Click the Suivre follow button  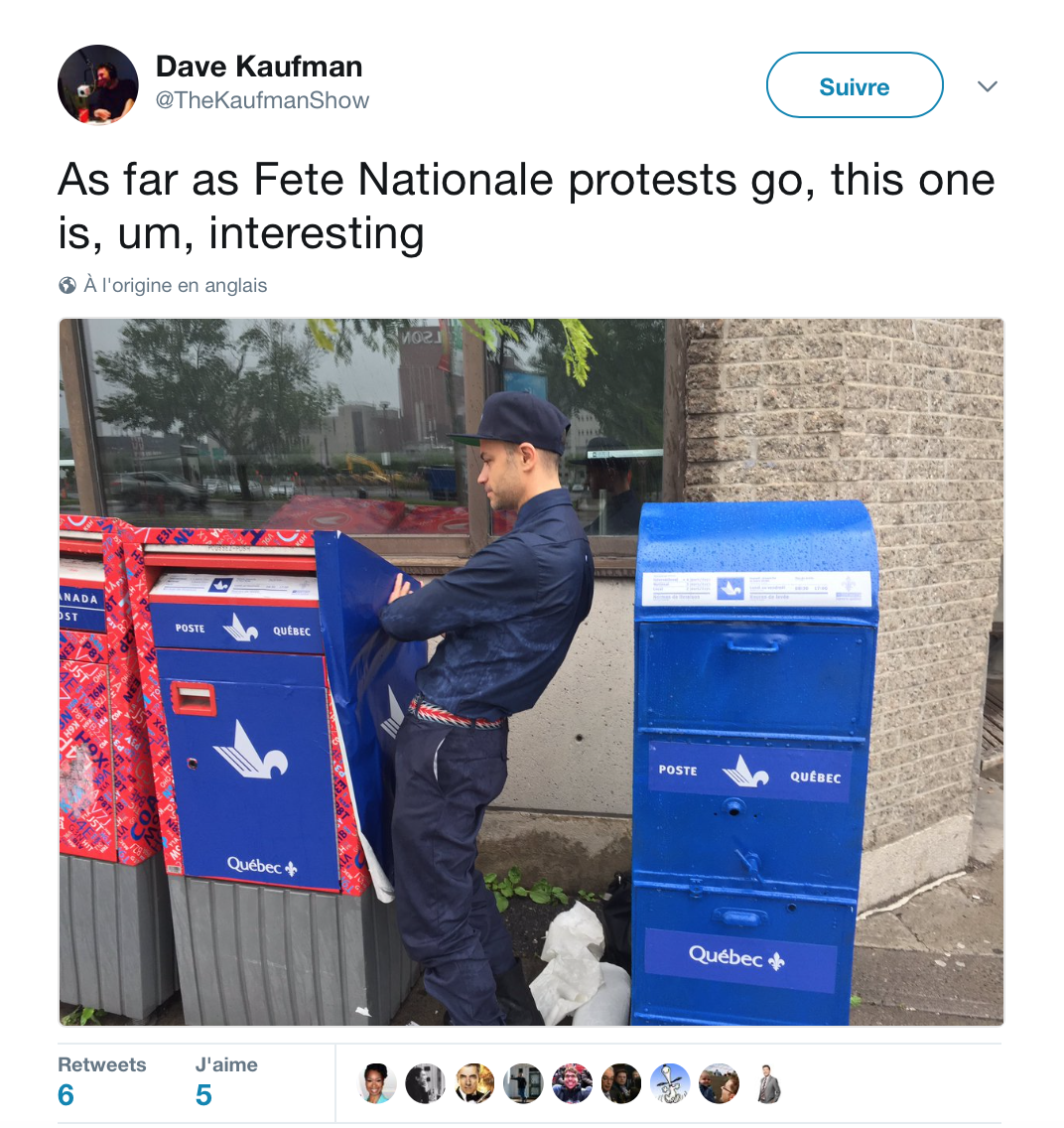tap(855, 84)
